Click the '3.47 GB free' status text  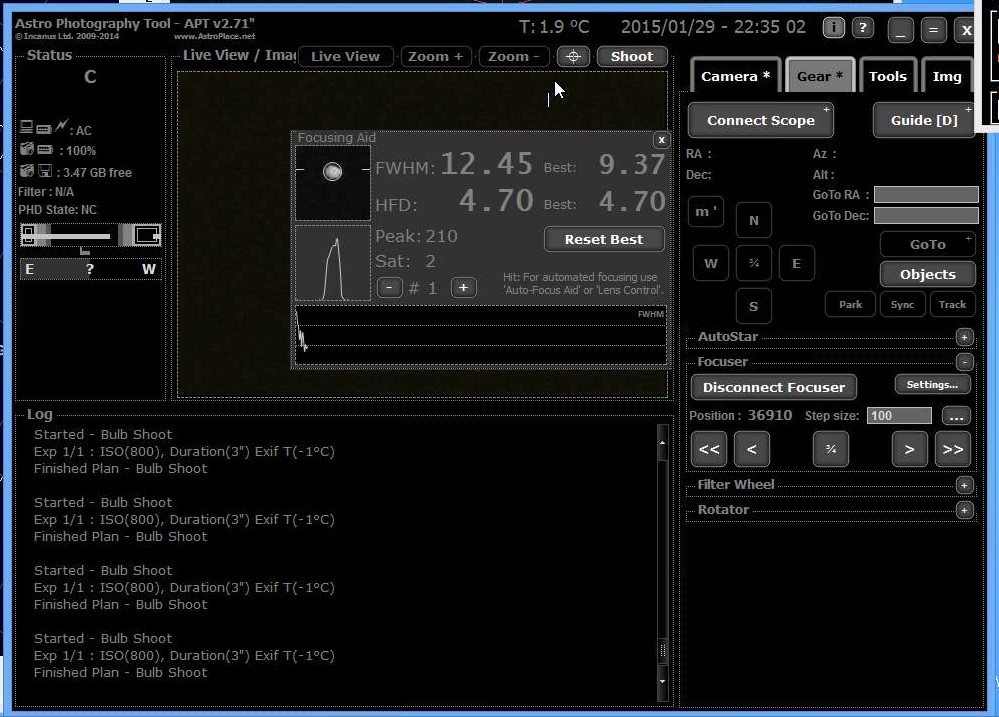[x=97, y=173]
